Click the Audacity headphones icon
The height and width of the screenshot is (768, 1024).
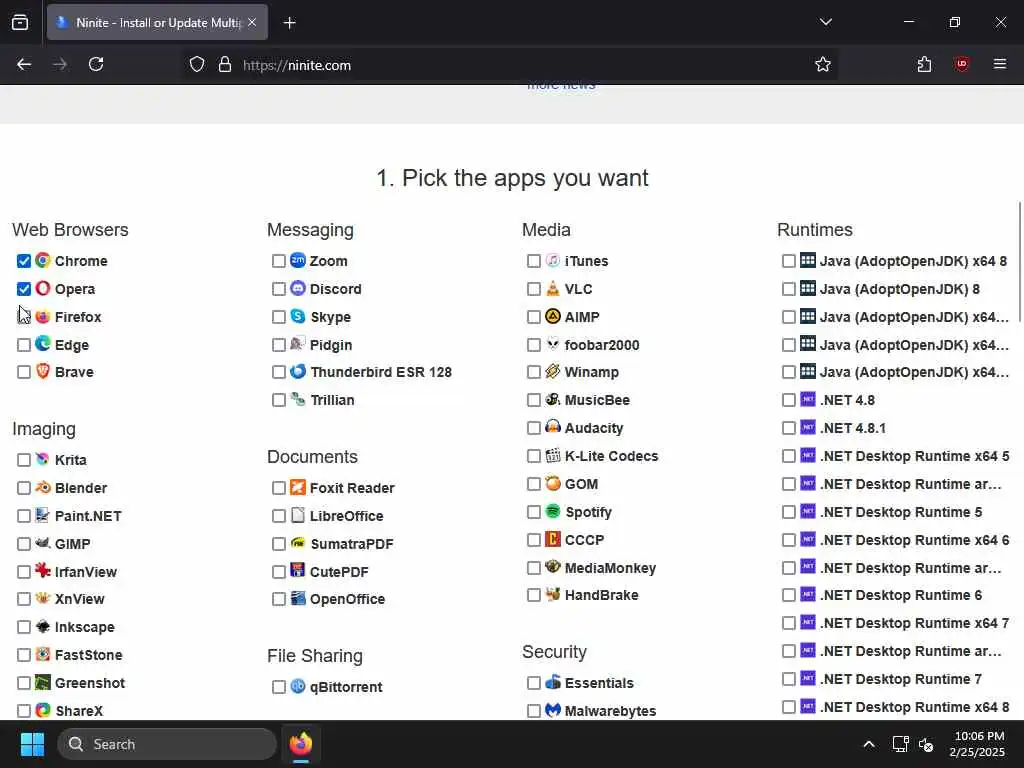coord(553,427)
